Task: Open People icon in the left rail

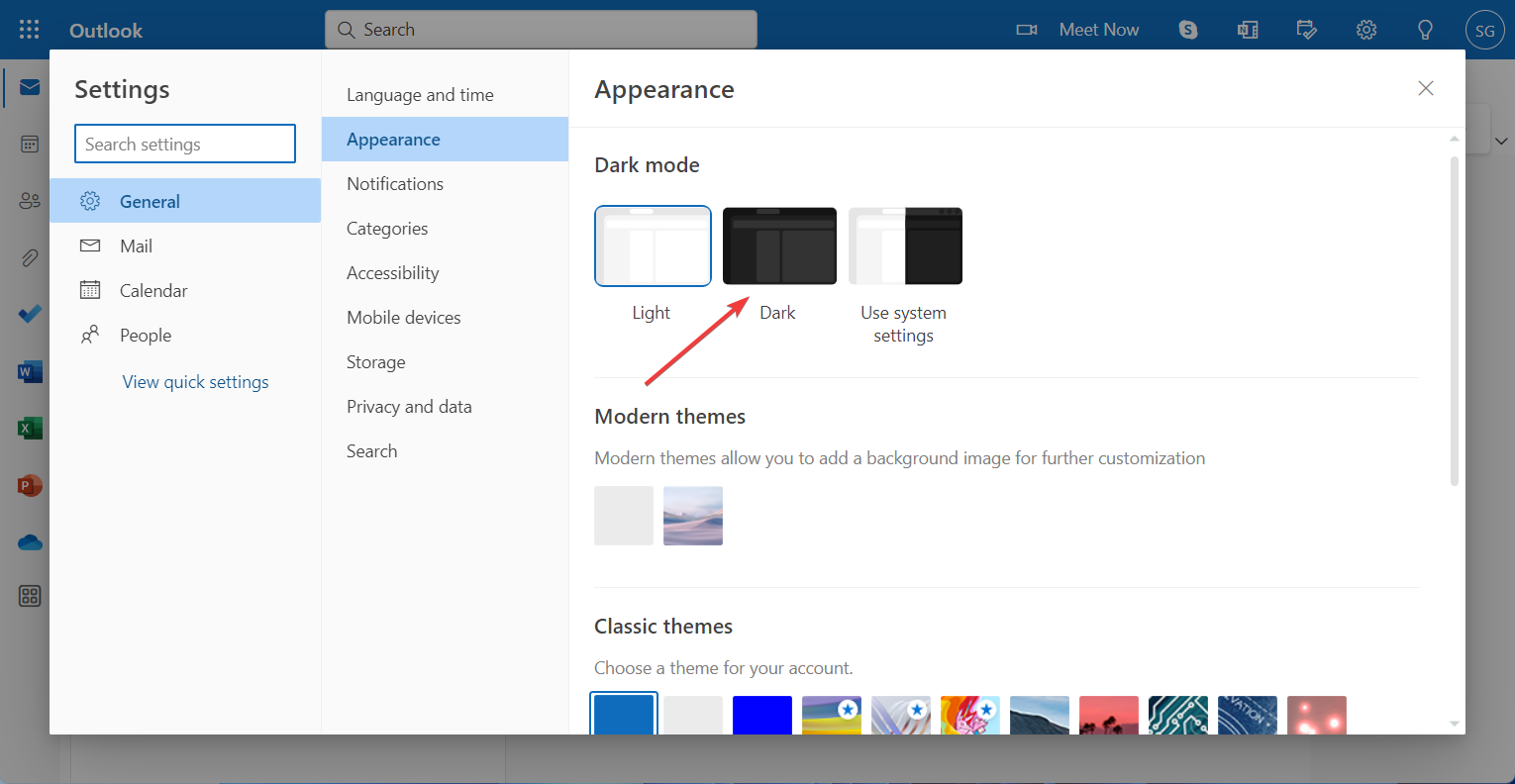Action: coord(30,201)
